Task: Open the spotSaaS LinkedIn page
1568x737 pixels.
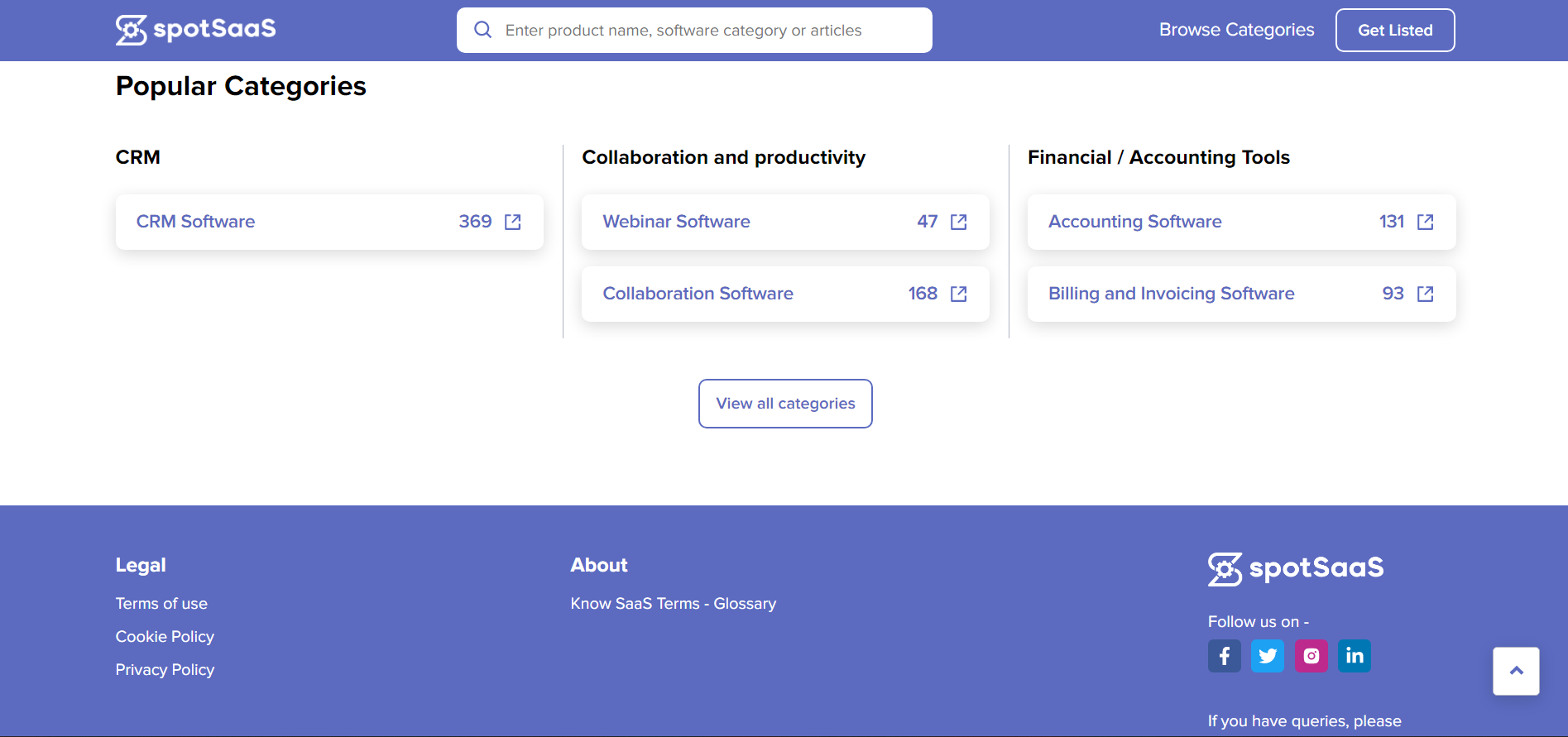Action: (1354, 656)
